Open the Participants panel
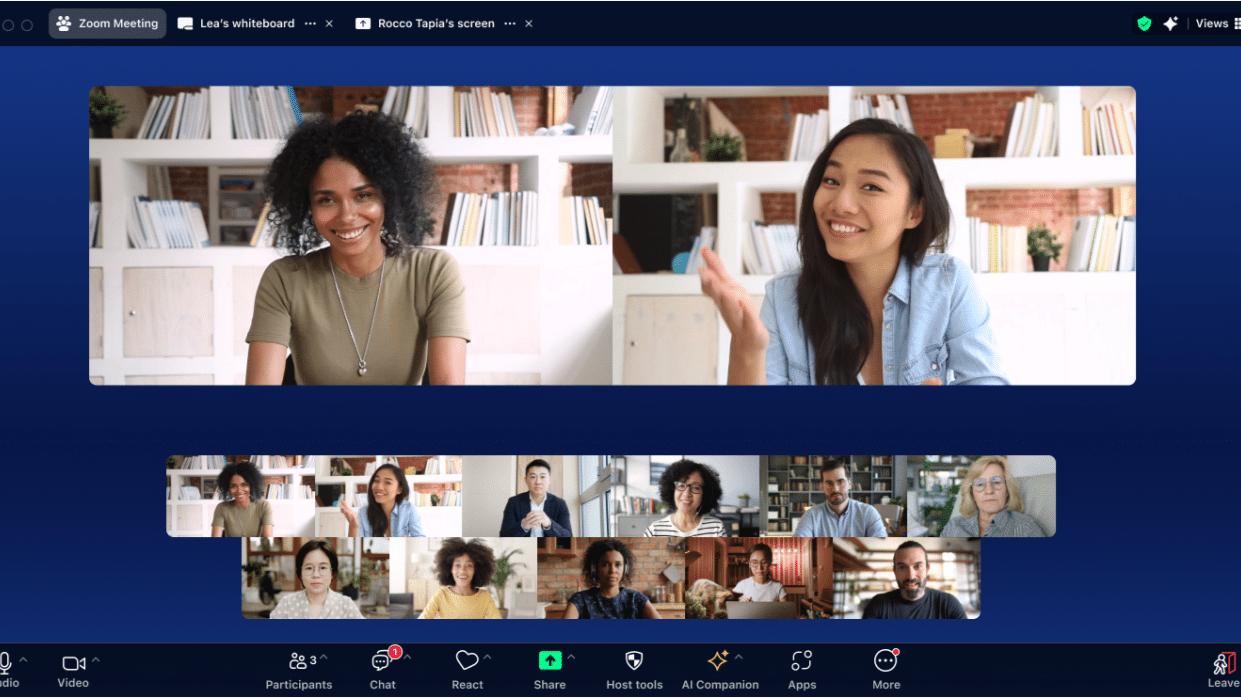The width and height of the screenshot is (1241, 698). 298,670
